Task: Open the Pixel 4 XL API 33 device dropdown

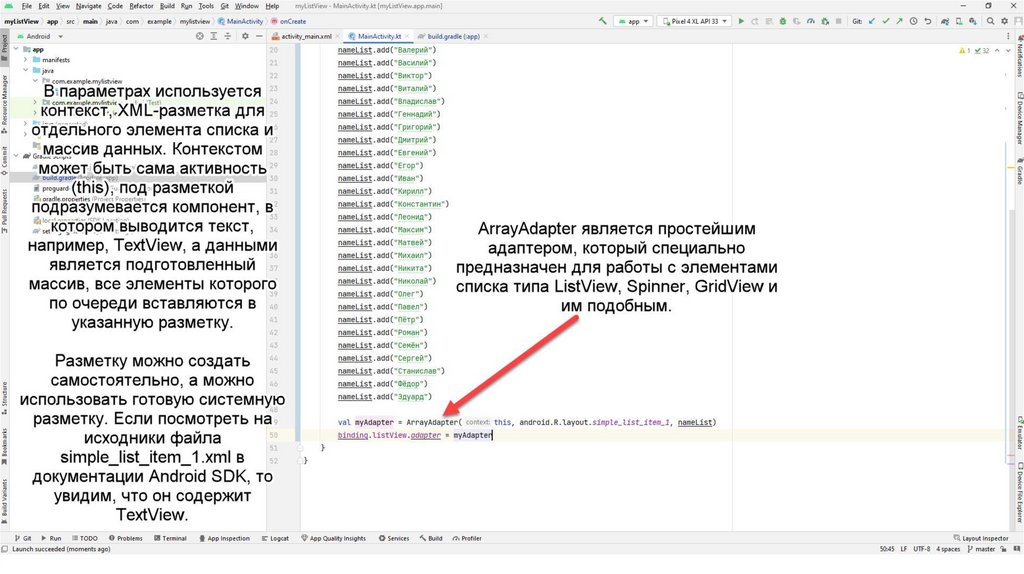Action: click(697, 20)
